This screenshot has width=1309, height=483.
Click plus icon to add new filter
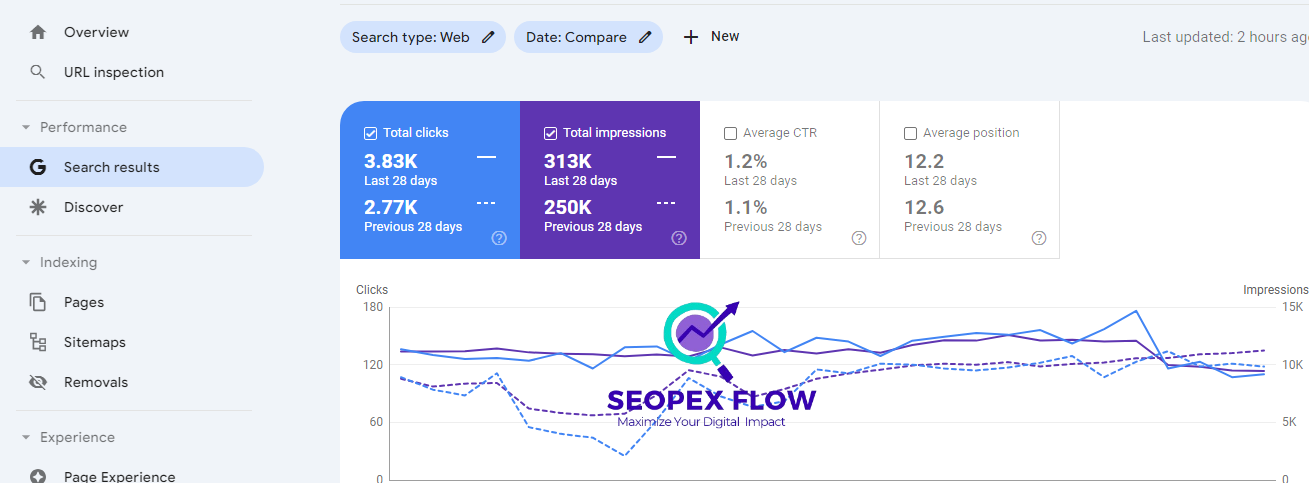click(x=690, y=37)
